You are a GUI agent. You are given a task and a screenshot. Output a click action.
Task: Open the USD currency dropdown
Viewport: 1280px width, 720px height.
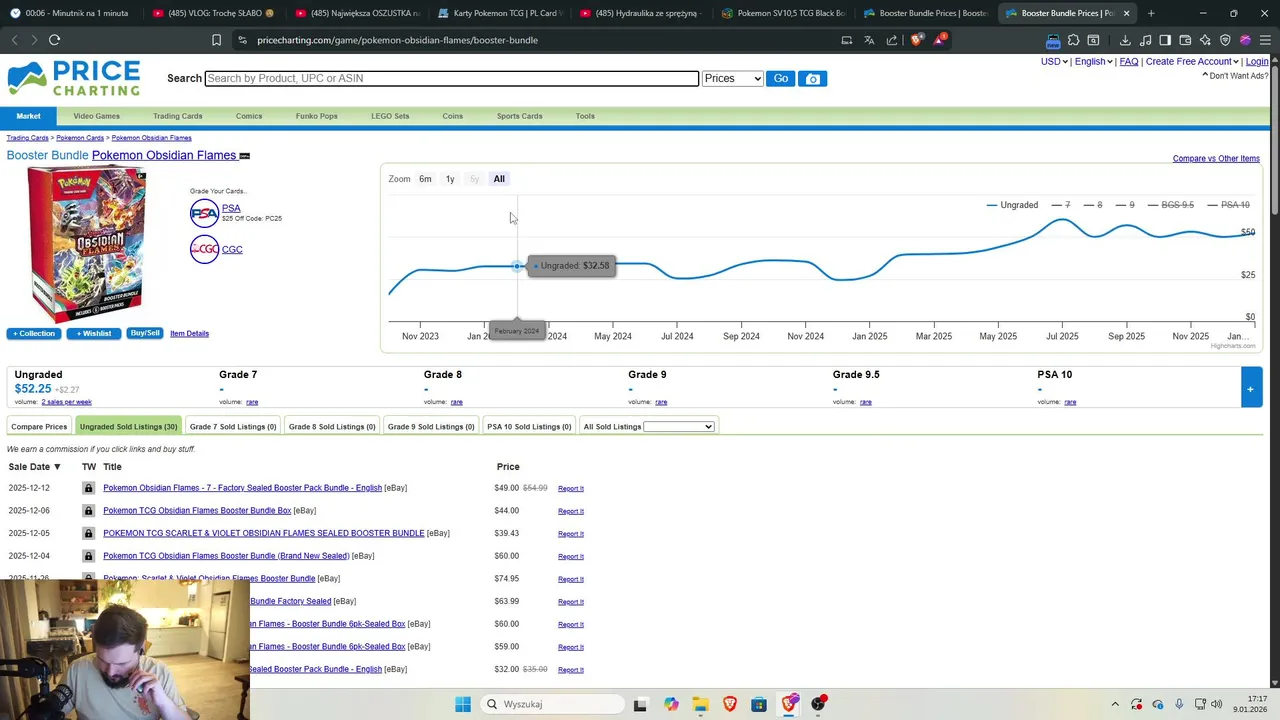[x=1054, y=62]
